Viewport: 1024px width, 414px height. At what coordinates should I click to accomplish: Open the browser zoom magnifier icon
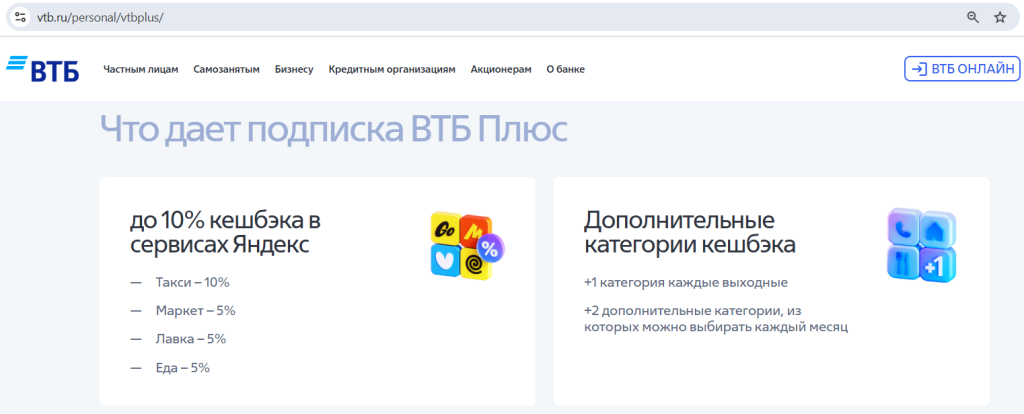tap(972, 18)
